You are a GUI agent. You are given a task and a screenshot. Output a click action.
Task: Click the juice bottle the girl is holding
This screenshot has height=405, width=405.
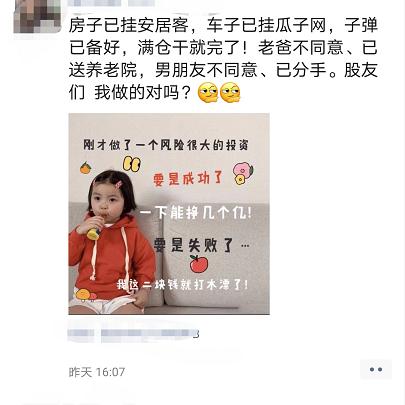click(x=94, y=229)
